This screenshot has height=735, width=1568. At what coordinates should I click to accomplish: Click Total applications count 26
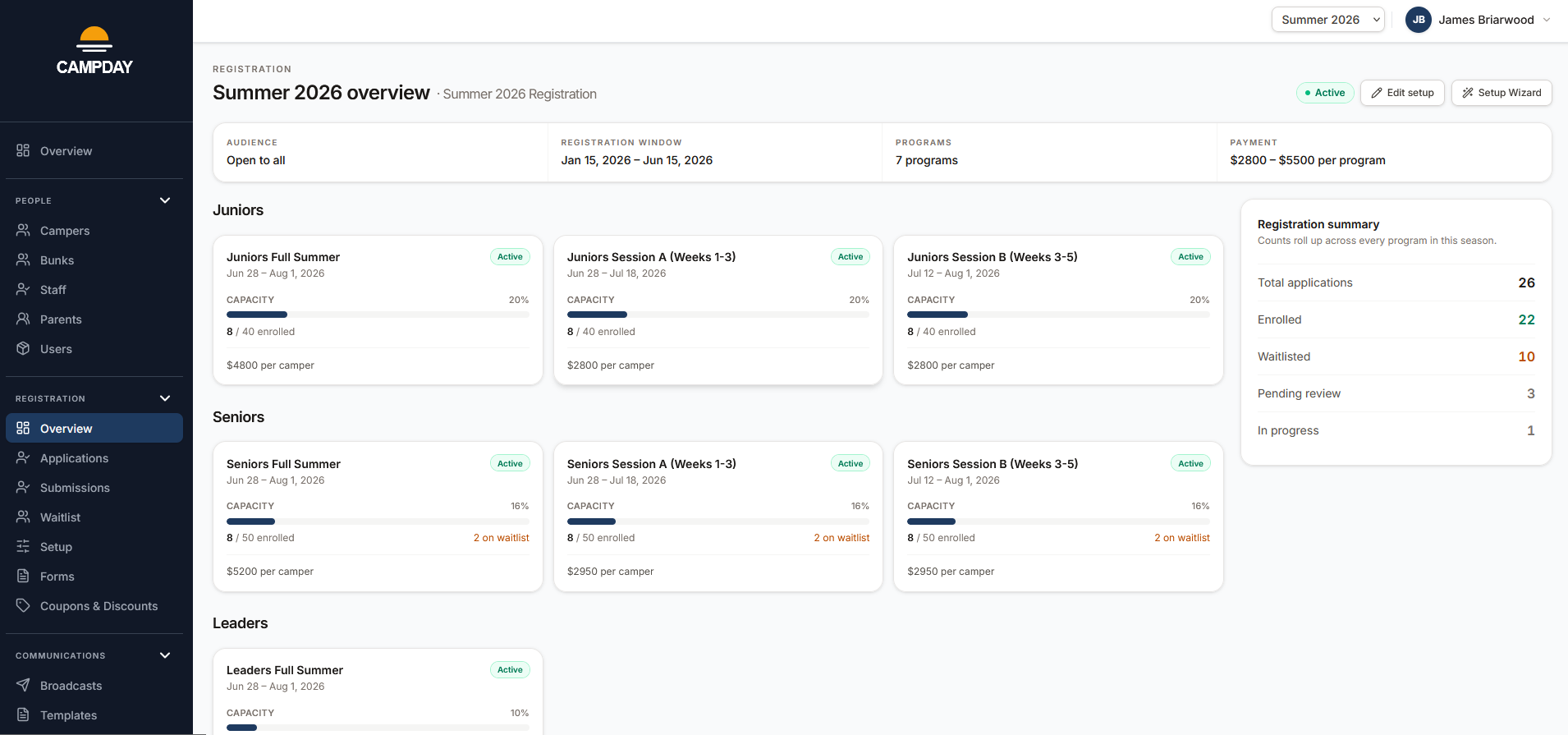tap(1526, 283)
